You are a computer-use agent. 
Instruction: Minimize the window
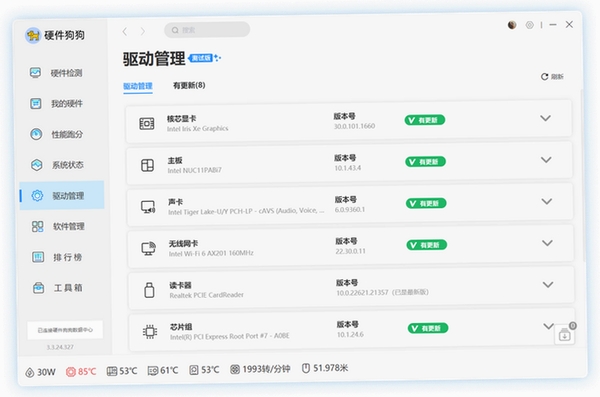[553, 25]
